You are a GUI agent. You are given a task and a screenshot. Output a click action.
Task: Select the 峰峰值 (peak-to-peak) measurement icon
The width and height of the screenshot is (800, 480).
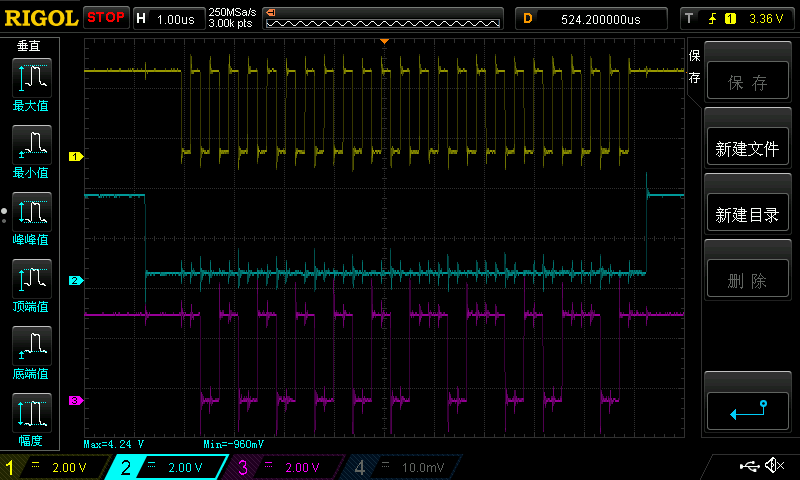click(x=31, y=212)
